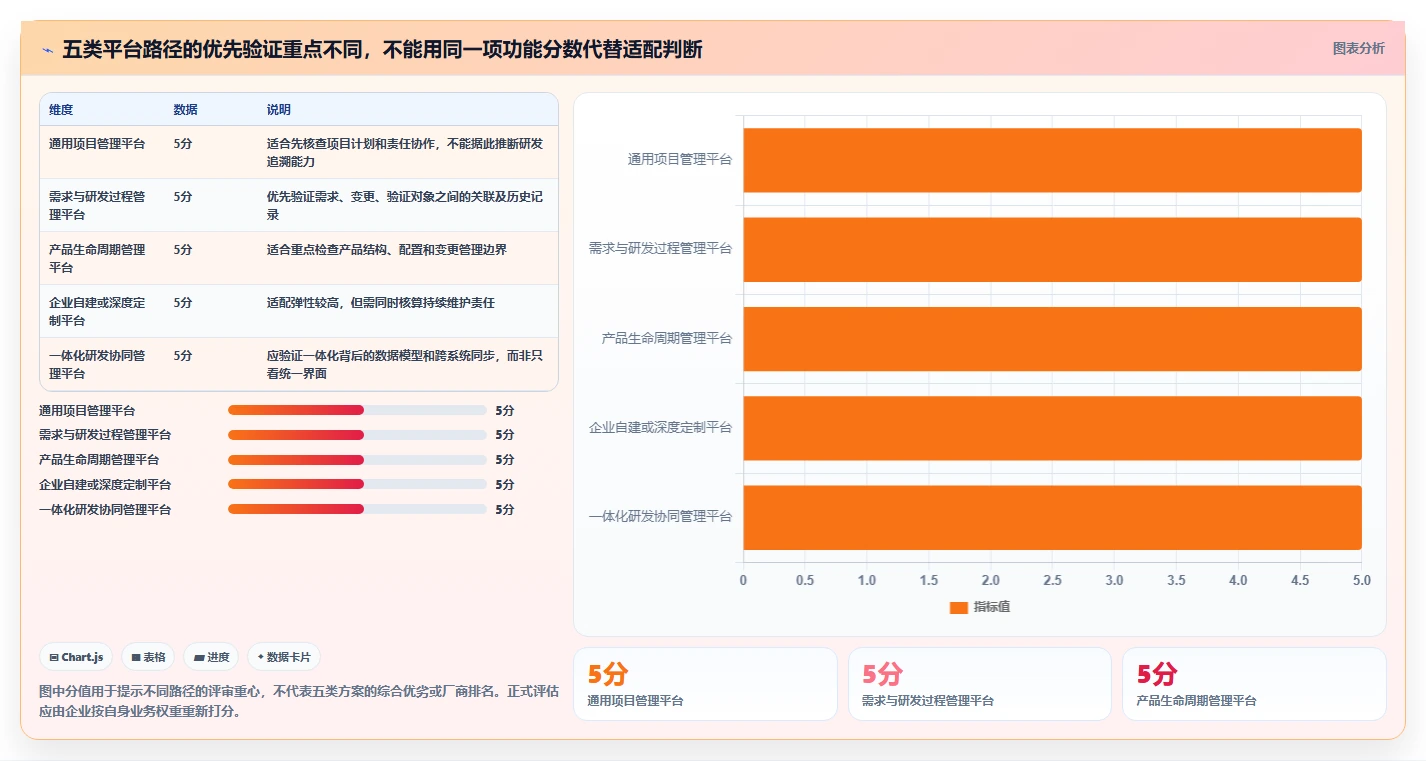Click the 产品生命周期管理平台 table row name

coord(97,258)
